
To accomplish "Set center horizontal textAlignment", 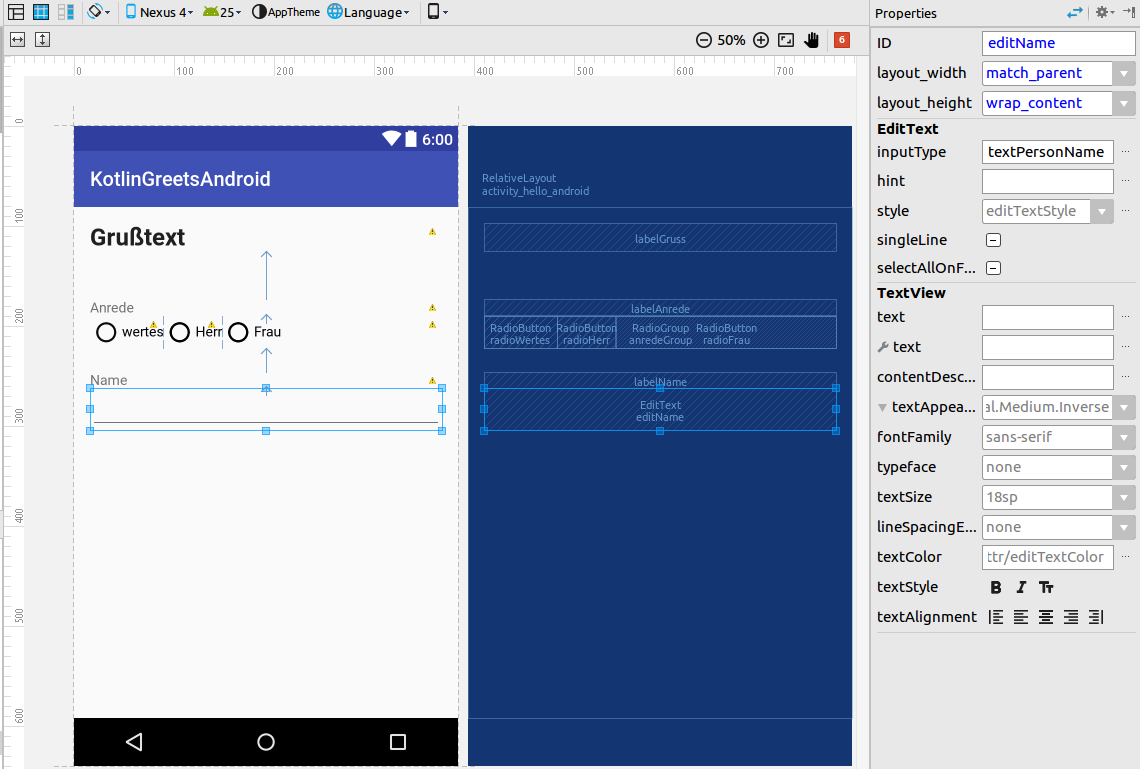I will tap(1045, 617).
